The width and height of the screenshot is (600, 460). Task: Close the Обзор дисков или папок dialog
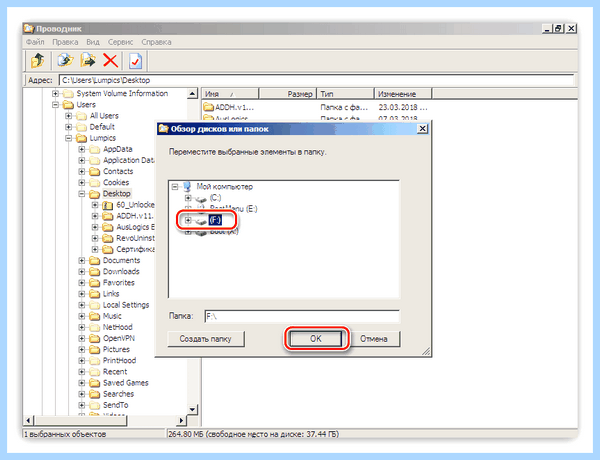point(422,129)
